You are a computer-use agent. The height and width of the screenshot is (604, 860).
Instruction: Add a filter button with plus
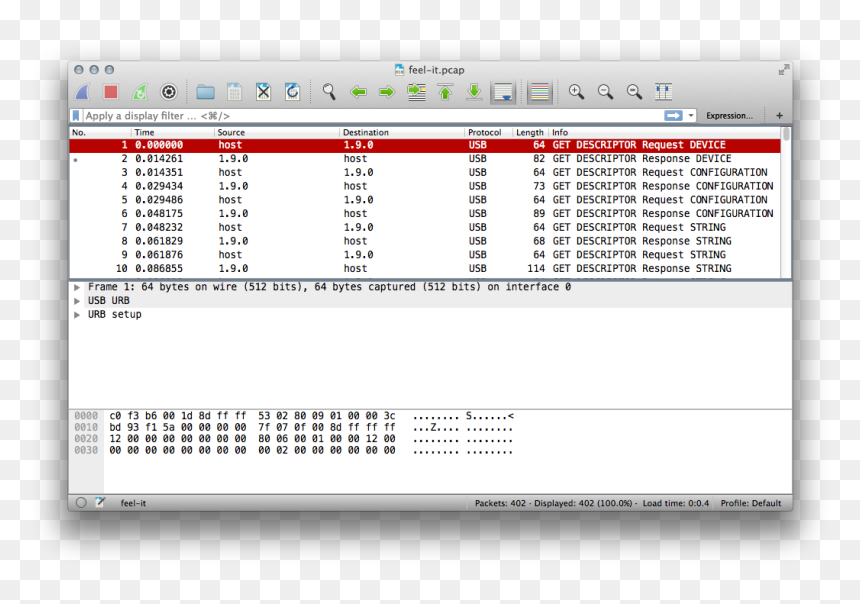tap(779, 116)
